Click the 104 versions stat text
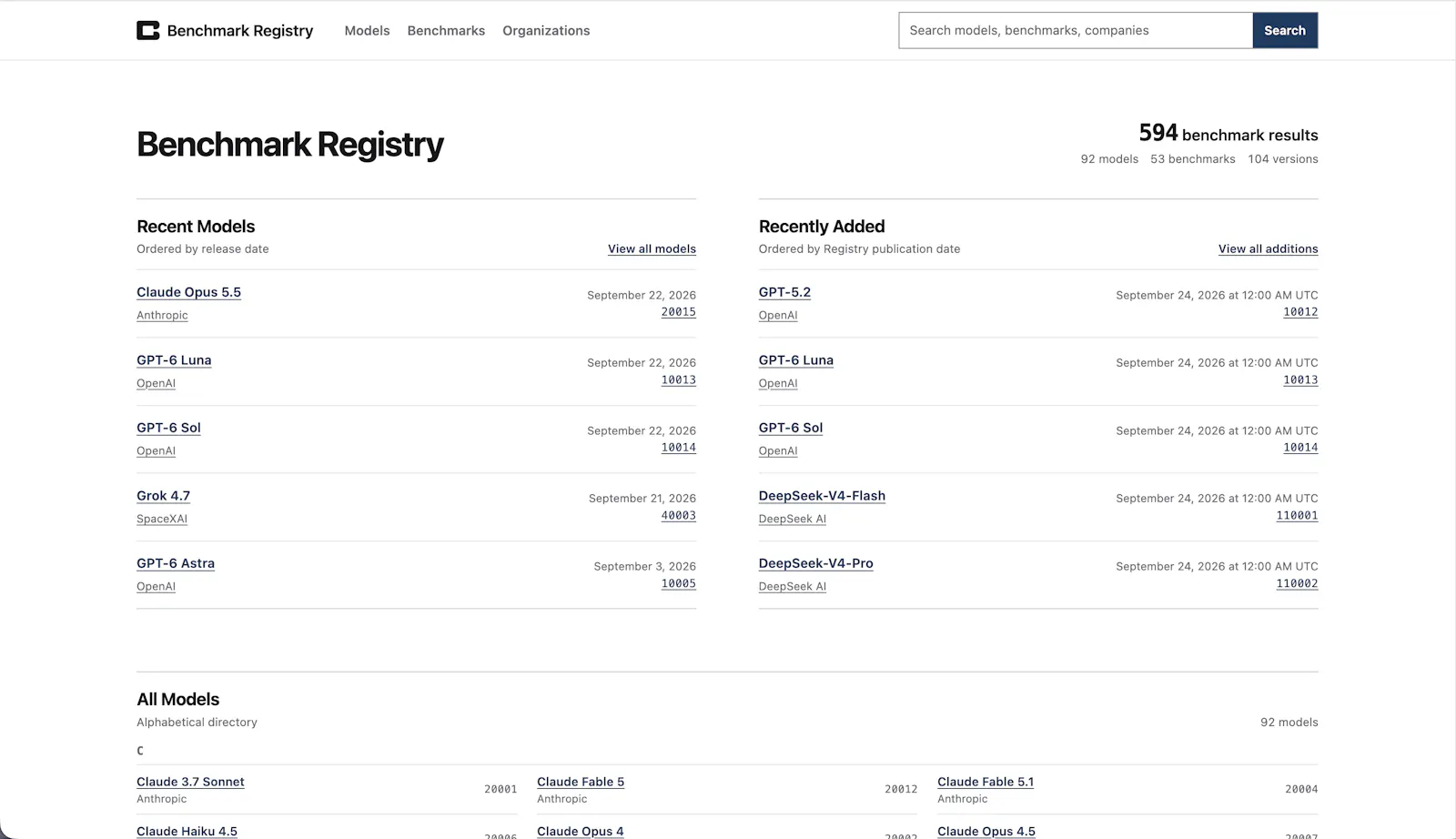 point(1283,158)
